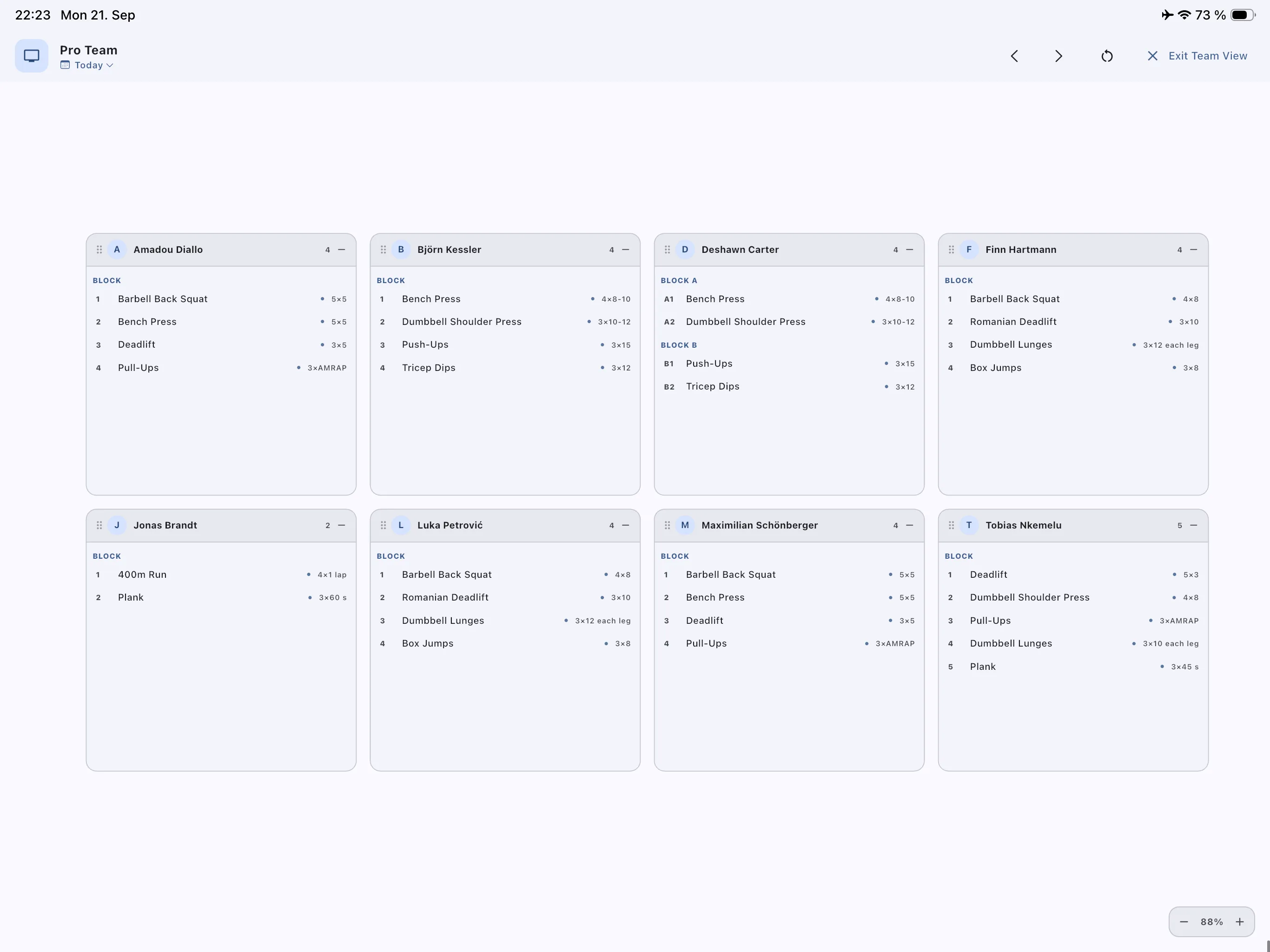Refresh the team view
Screen dimensions: 1270x952
point(1107,56)
